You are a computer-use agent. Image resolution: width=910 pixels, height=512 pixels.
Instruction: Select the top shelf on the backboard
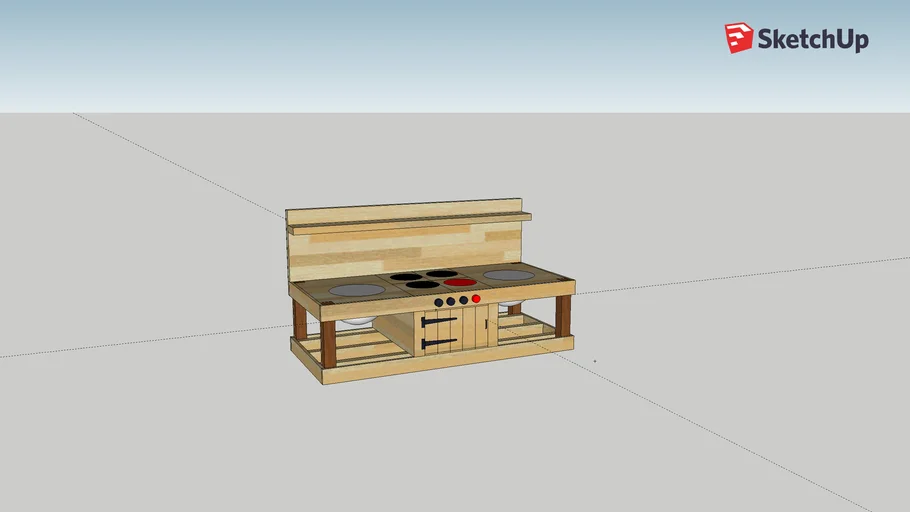coord(409,223)
